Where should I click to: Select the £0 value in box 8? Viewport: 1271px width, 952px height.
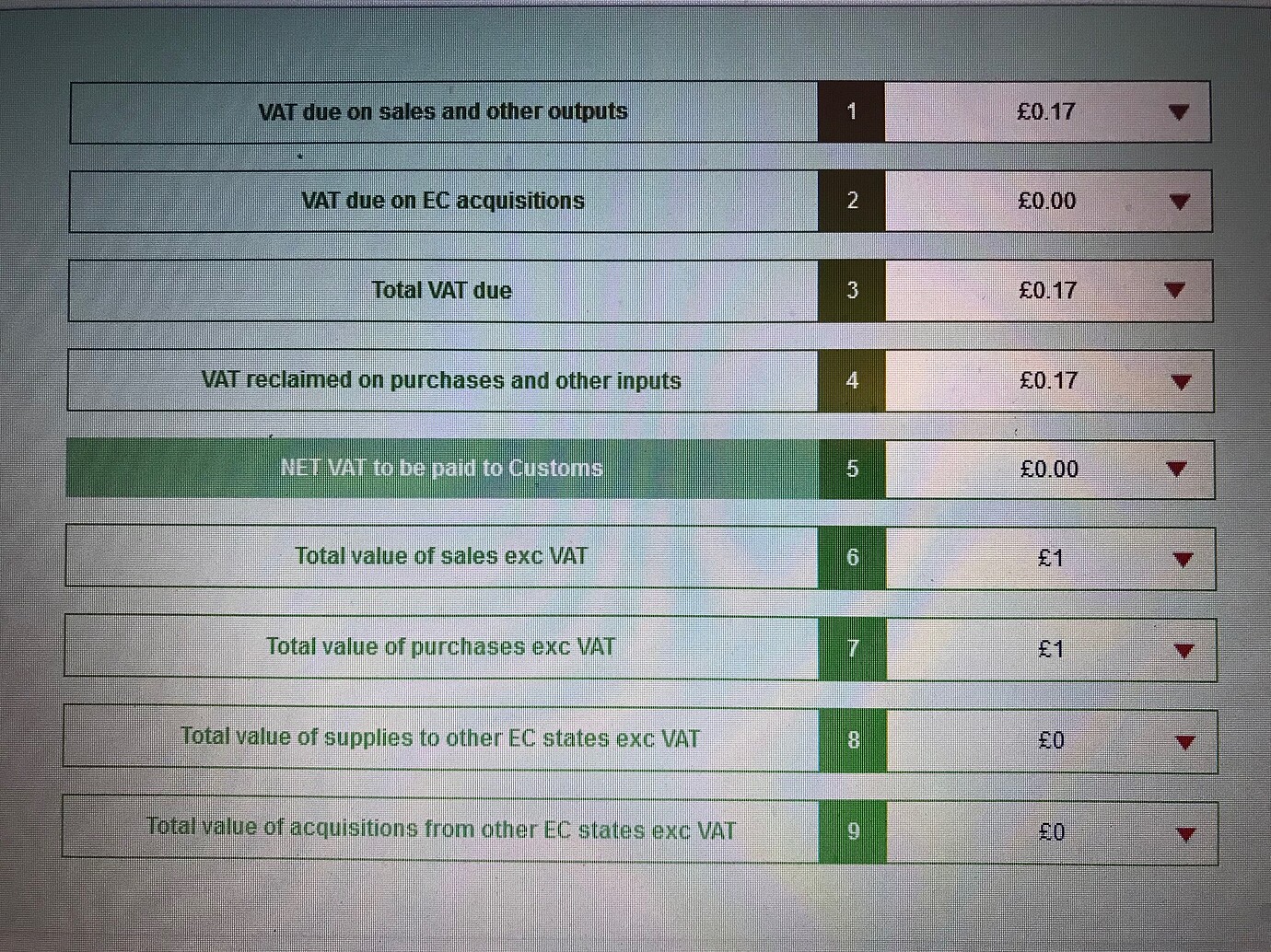tap(1049, 739)
